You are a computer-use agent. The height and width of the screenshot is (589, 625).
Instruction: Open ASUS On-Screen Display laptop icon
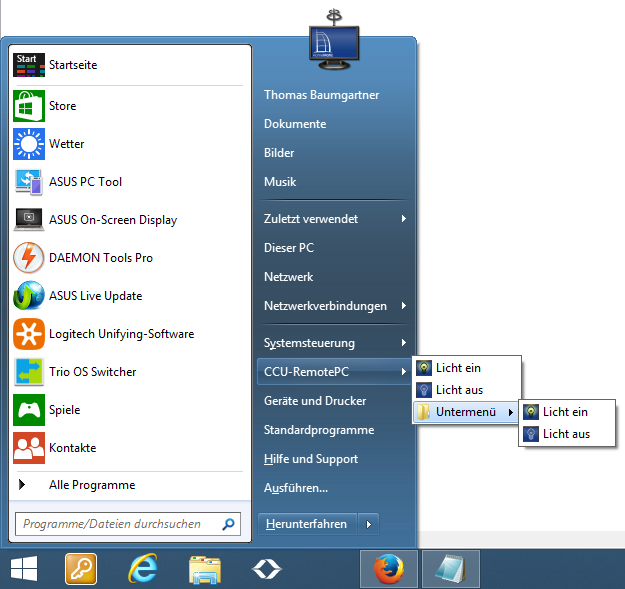(29, 220)
